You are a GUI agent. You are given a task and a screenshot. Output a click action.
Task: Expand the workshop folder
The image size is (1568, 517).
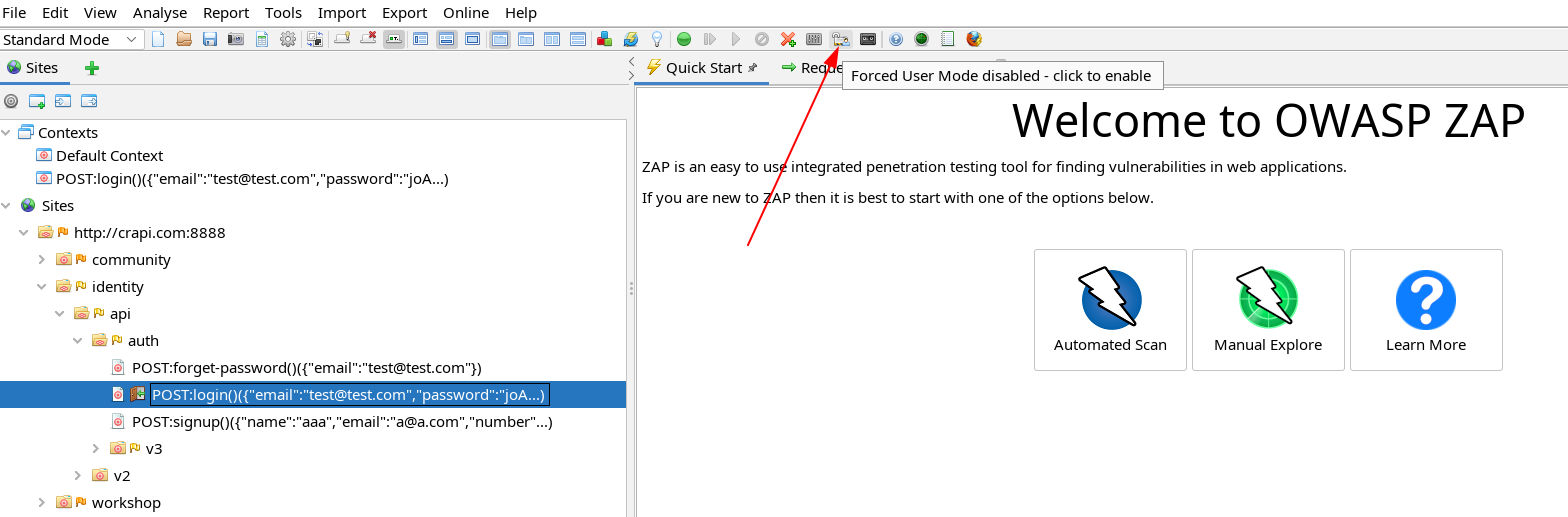(x=42, y=503)
